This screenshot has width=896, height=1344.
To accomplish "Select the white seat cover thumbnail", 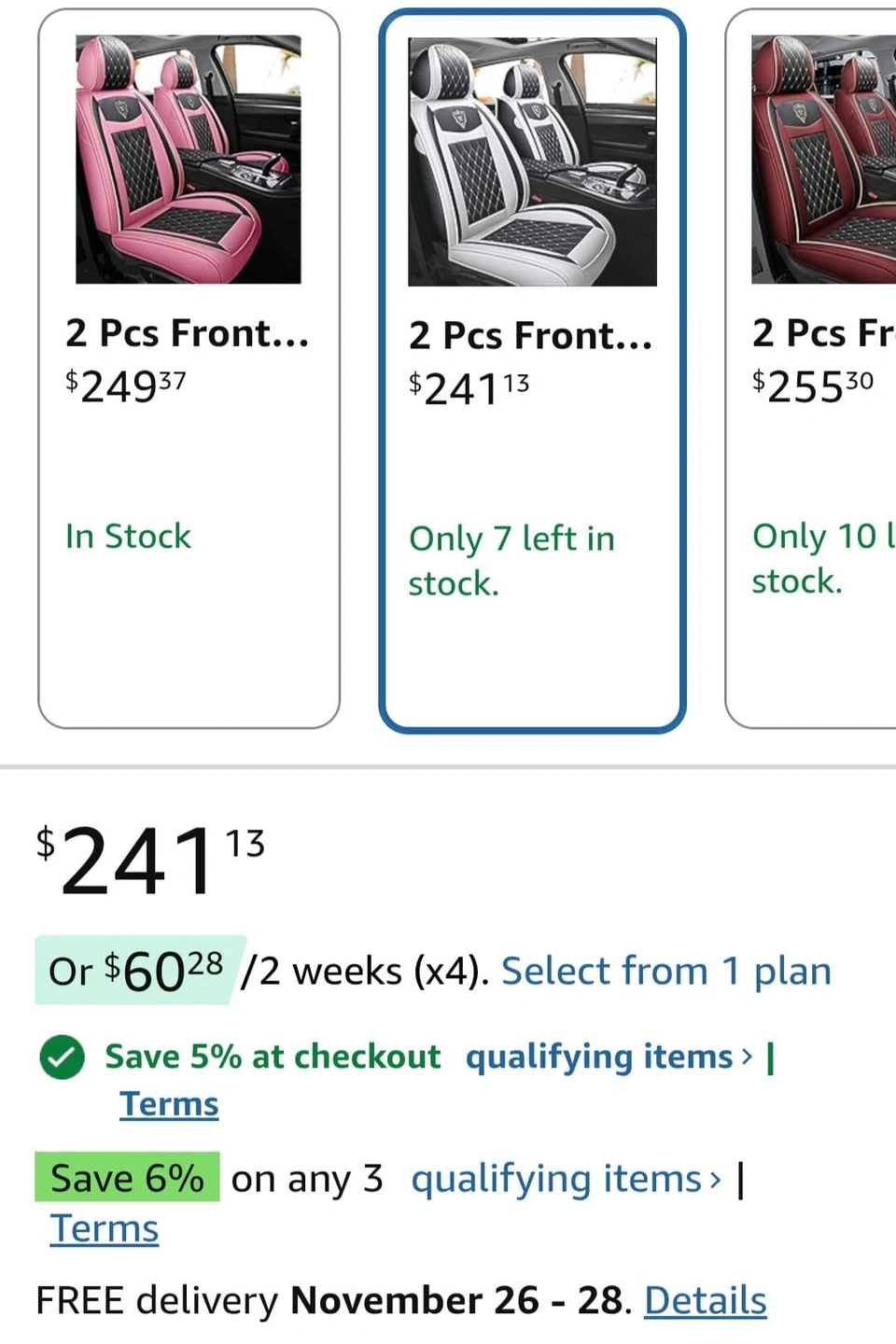I will pos(532,161).
